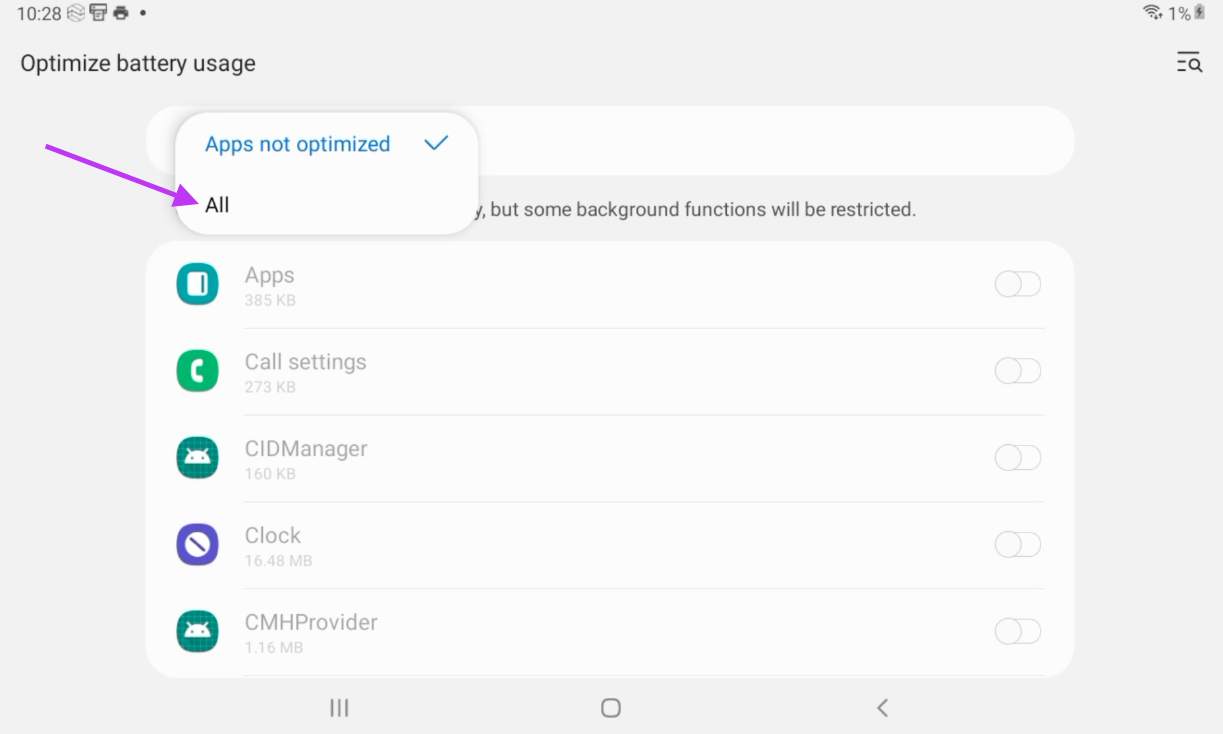Tap the green Call settings icon
1223x734 pixels.
(x=197, y=371)
